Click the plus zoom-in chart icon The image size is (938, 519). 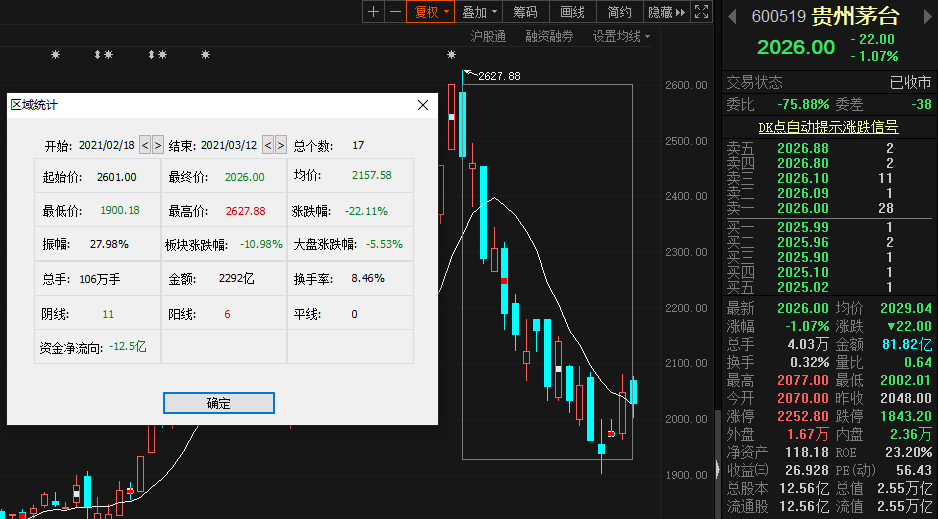[x=374, y=12]
